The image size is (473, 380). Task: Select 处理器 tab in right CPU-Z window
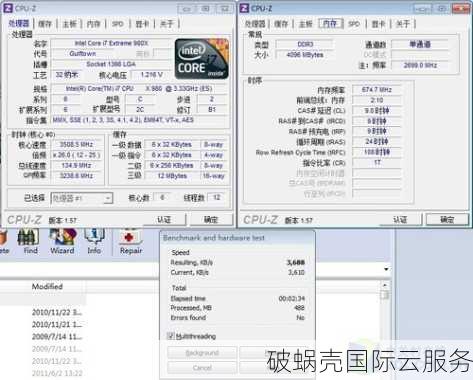pyautogui.click(x=255, y=24)
